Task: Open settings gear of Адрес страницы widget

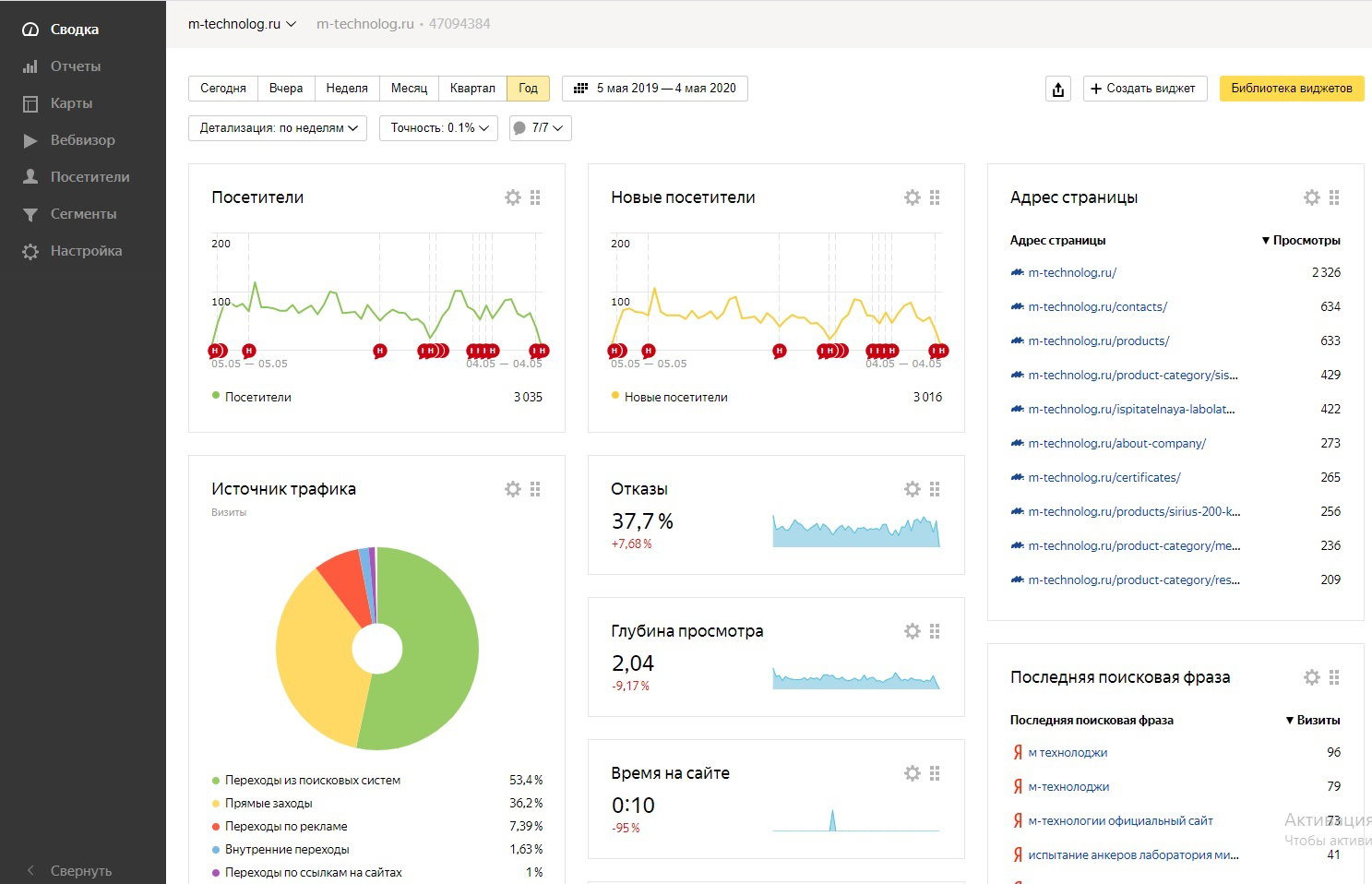Action: (x=1312, y=197)
